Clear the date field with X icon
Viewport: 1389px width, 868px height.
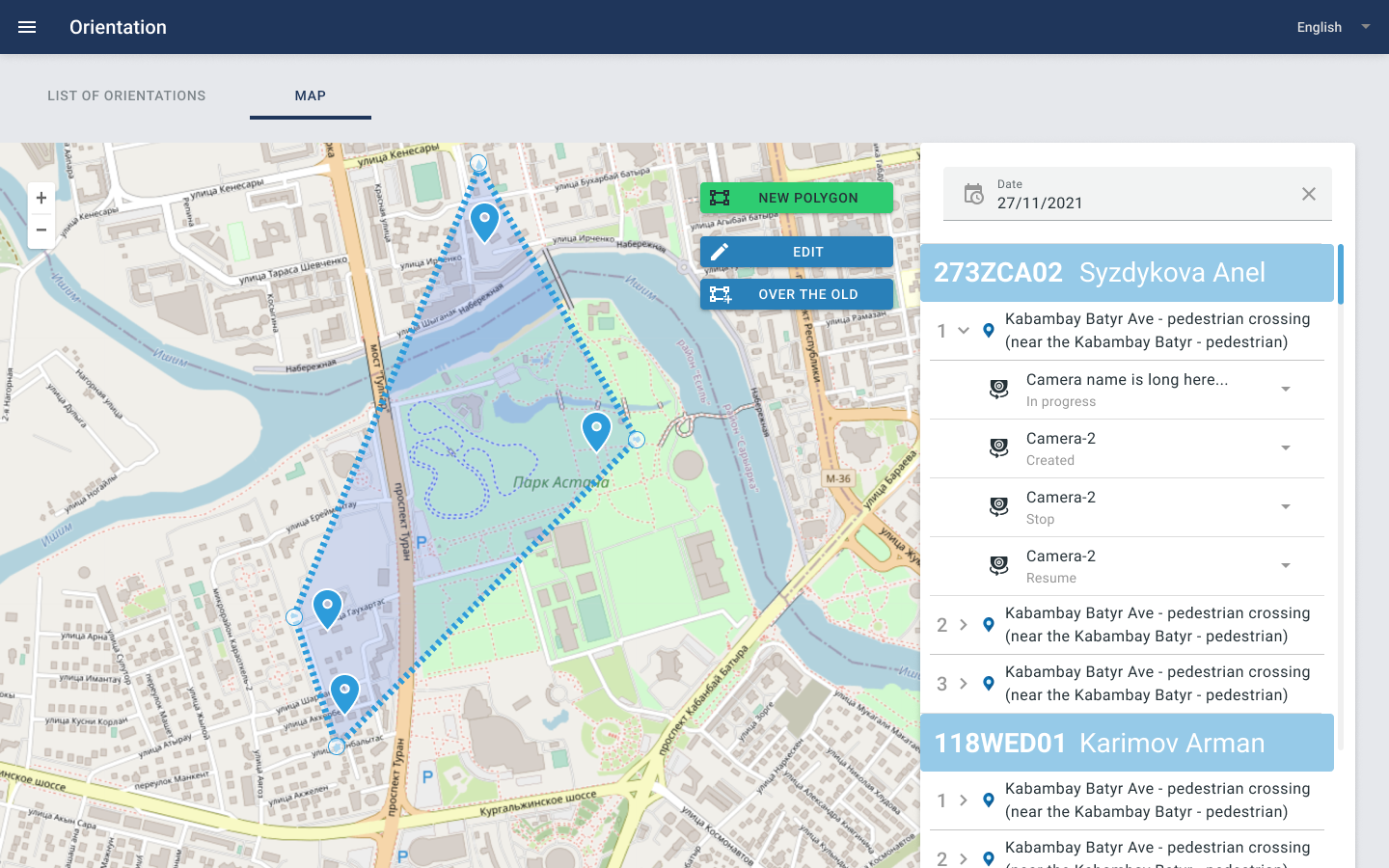pos(1308,194)
